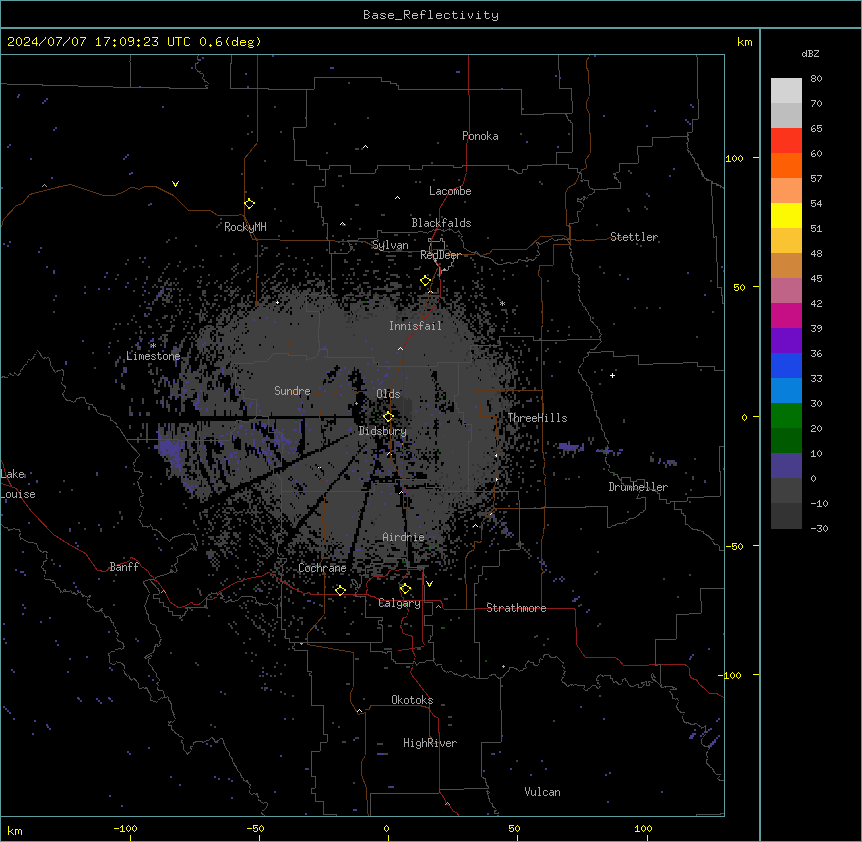Click the Airdrie city label
The image size is (862, 842).
pyautogui.click(x=404, y=537)
